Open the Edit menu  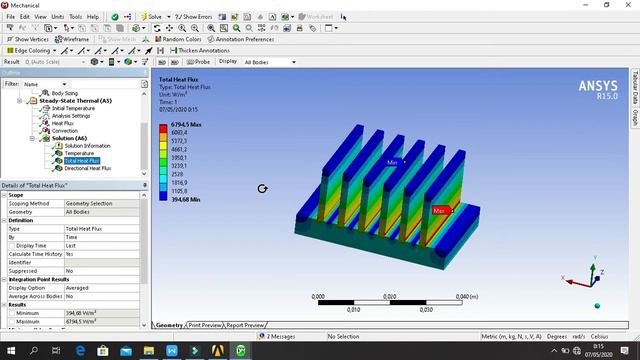tap(25, 17)
